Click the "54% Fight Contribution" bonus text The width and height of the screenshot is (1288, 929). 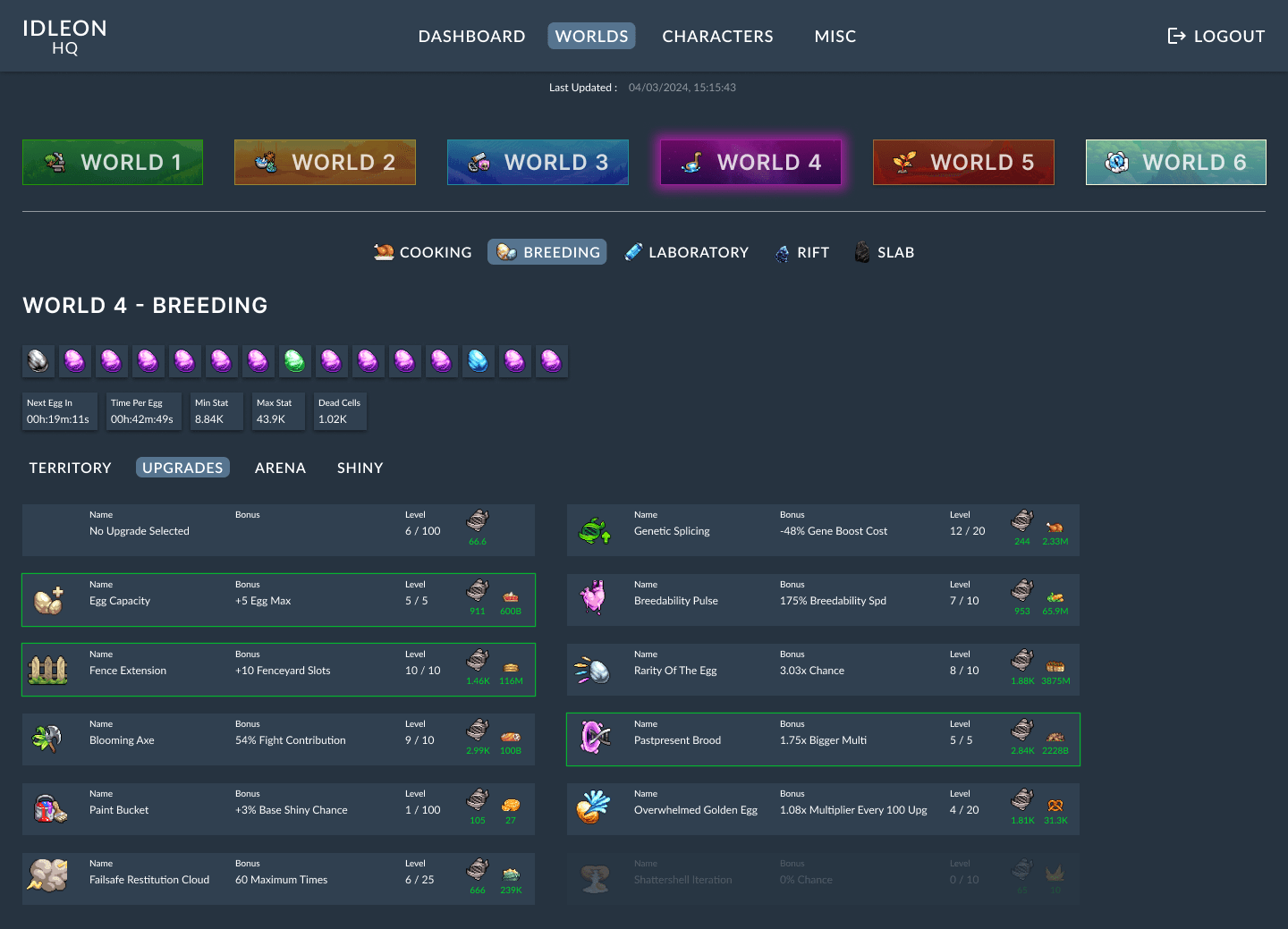tap(291, 740)
